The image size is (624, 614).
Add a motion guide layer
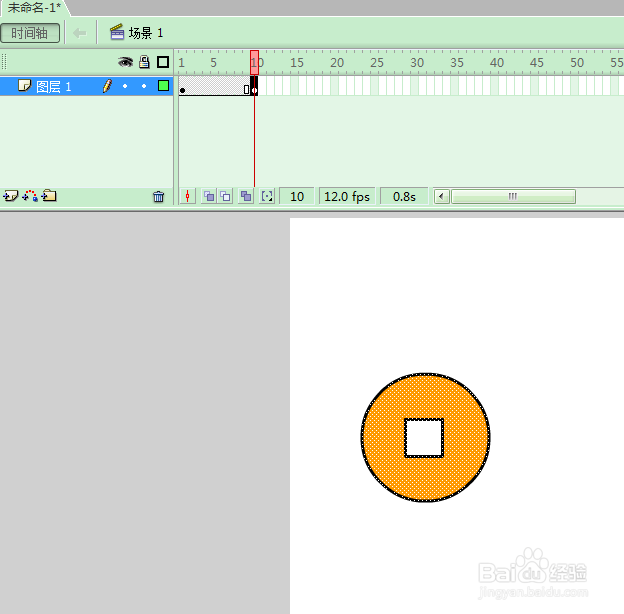tap(30, 196)
